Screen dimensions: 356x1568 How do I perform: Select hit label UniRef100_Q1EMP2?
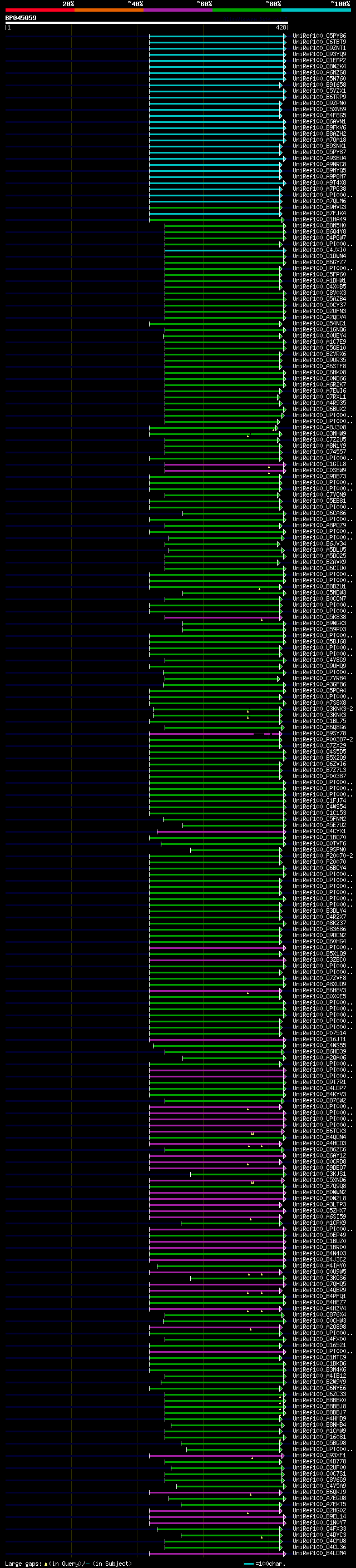pyautogui.click(x=319, y=60)
